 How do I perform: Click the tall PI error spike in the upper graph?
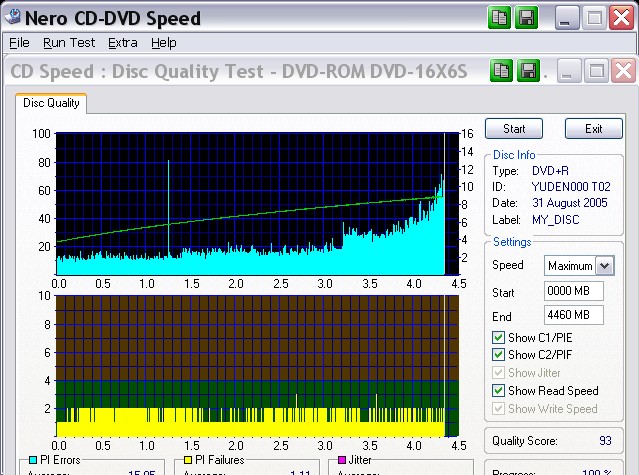coord(168,208)
